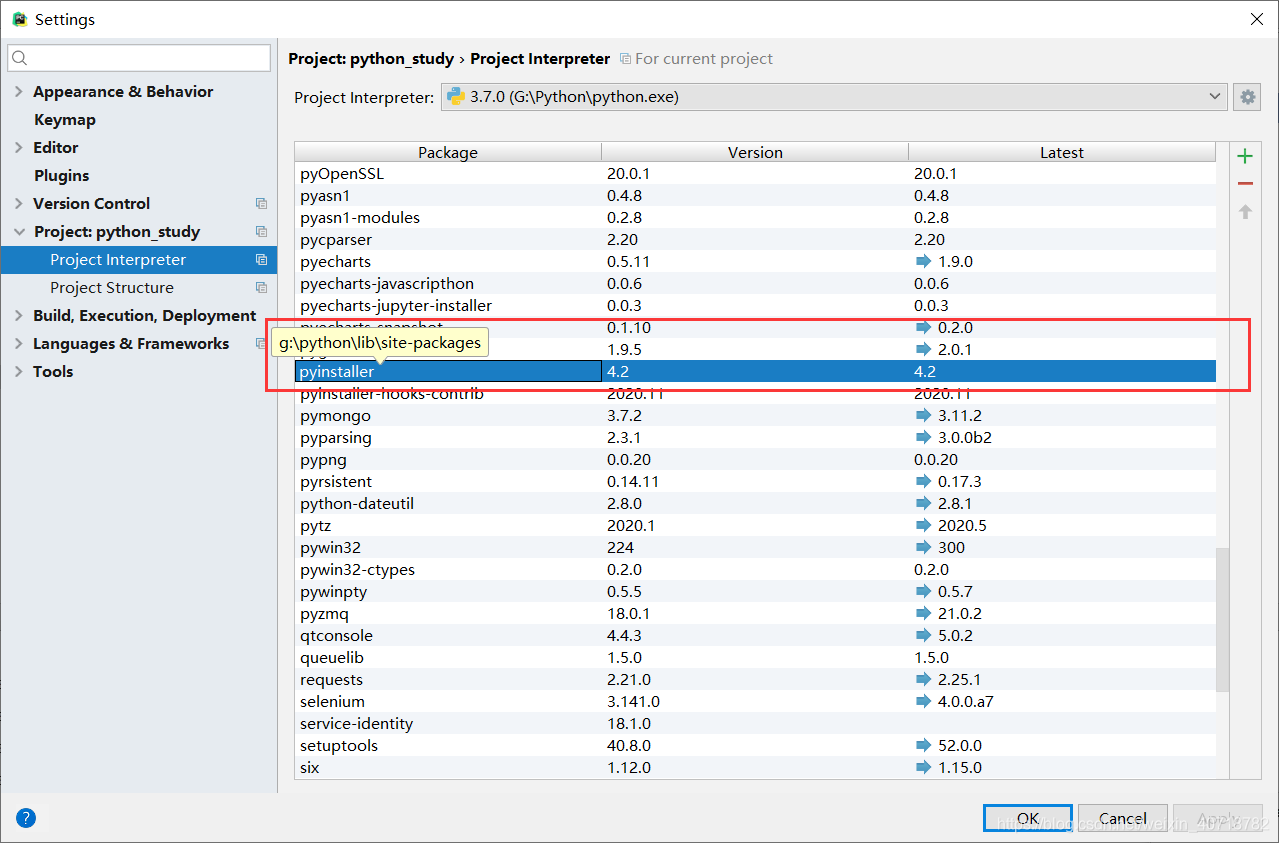Select the pyrsistent package row

[755, 481]
